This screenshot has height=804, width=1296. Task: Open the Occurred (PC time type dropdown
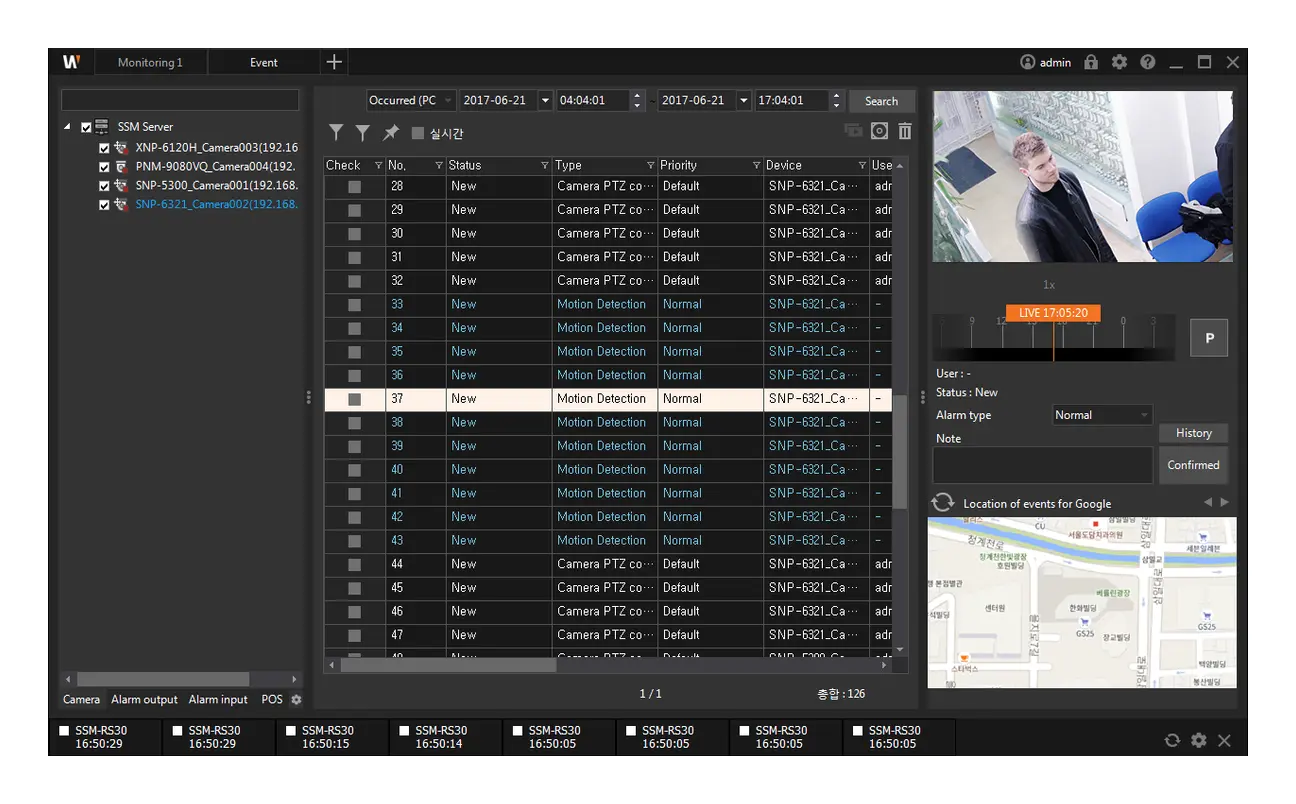point(411,101)
